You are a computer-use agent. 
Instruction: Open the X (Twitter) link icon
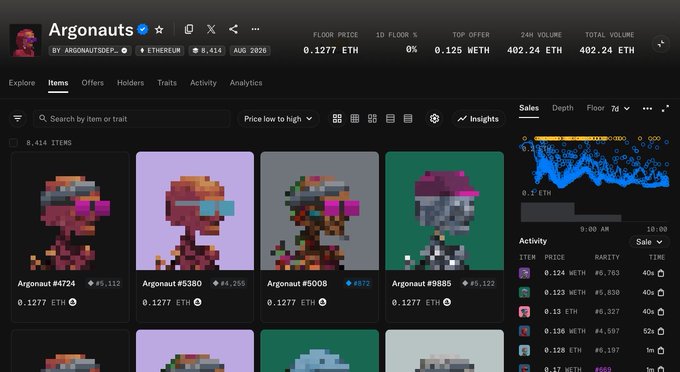click(x=211, y=29)
